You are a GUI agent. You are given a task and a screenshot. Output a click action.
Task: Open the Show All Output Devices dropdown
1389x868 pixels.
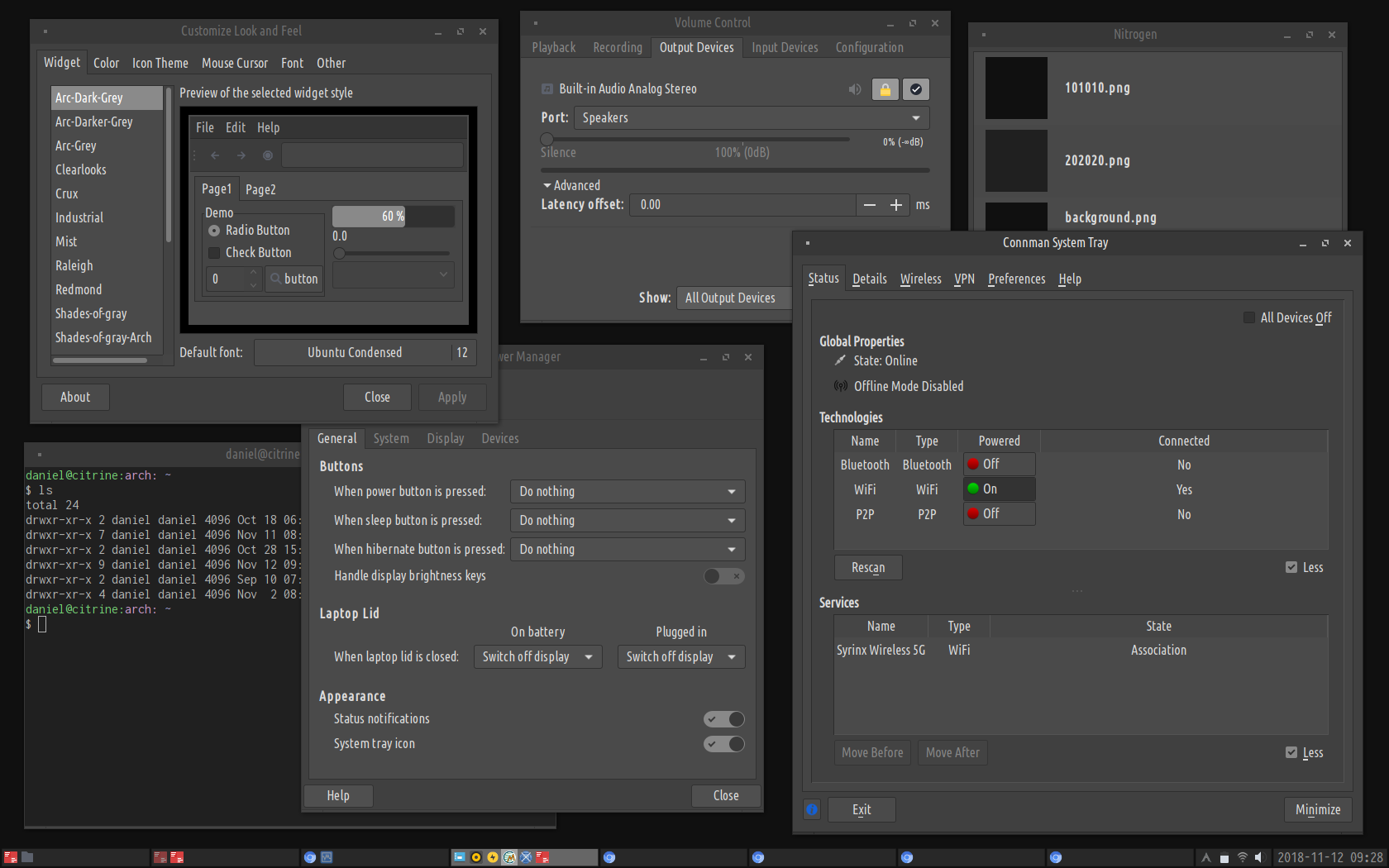pyautogui.click(x=734, y=298)
